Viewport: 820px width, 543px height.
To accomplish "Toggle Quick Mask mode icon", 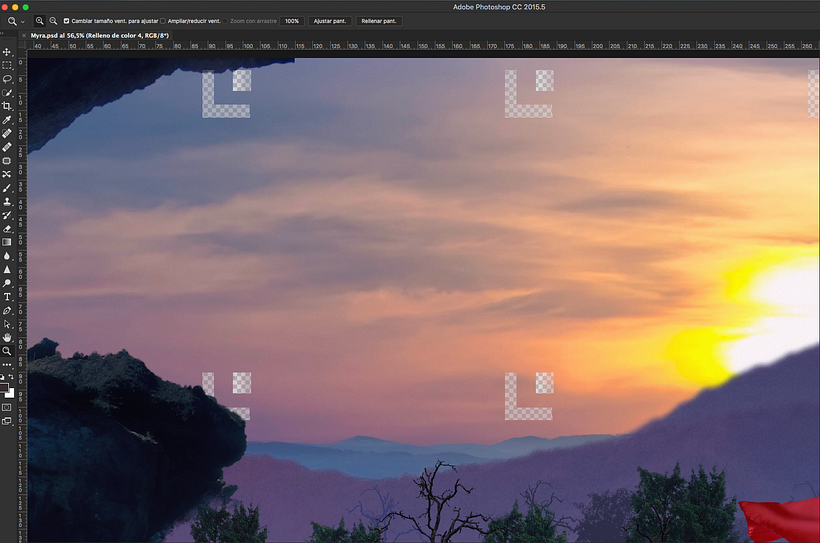I will click(x=7, y=407).
